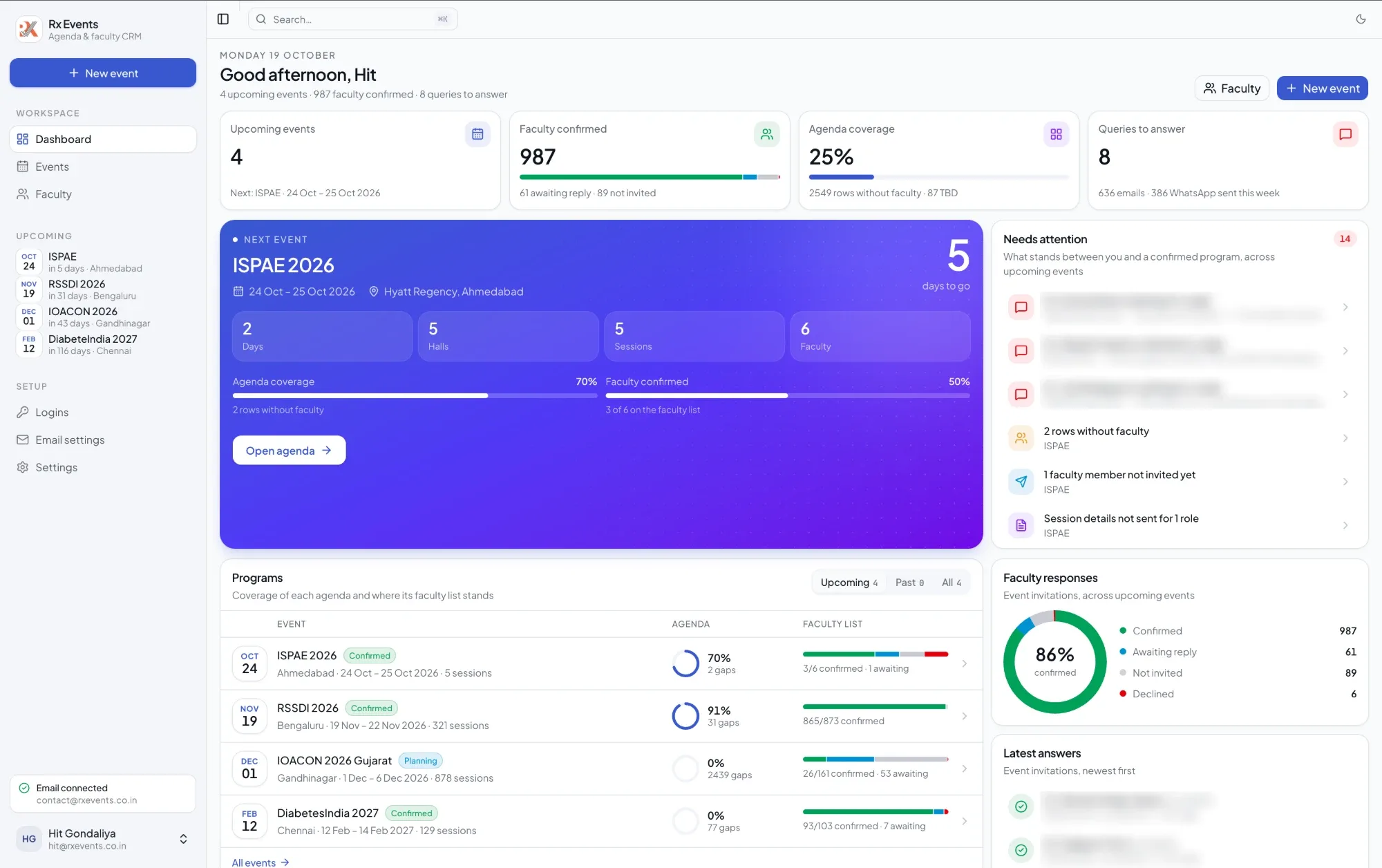1382x868 pixels.
Task: Click the paper plane not invited icon
Action: tap(1021, 481)
